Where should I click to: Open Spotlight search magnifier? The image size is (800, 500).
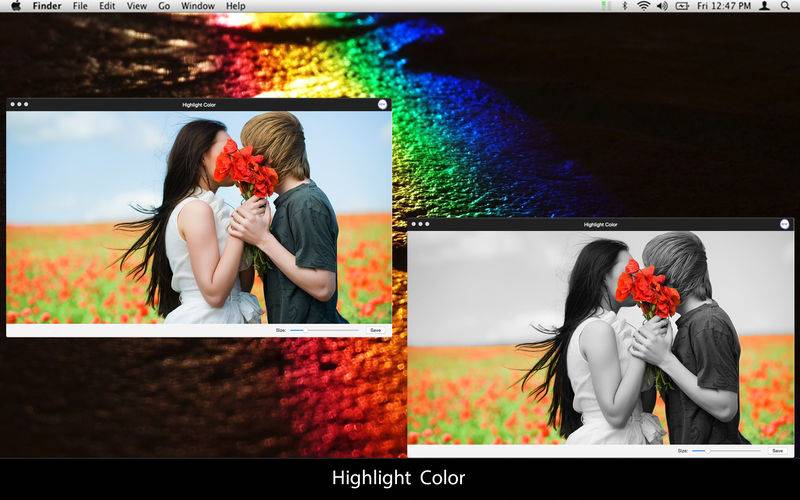786,6
